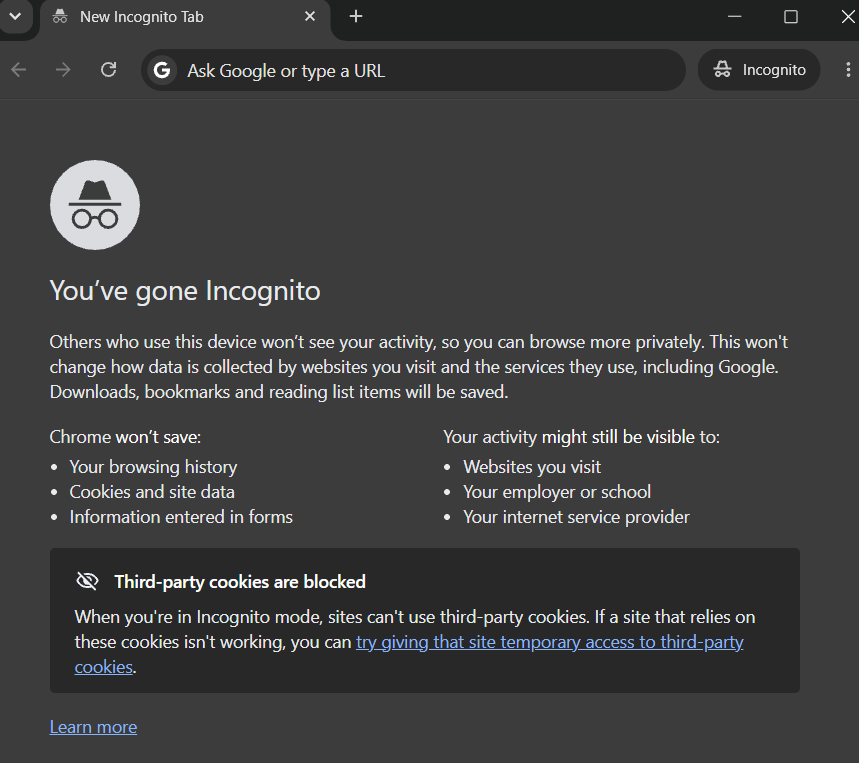Click the 'Websites you visit' bullet
The image size is (859, 763).
(532, 467)
